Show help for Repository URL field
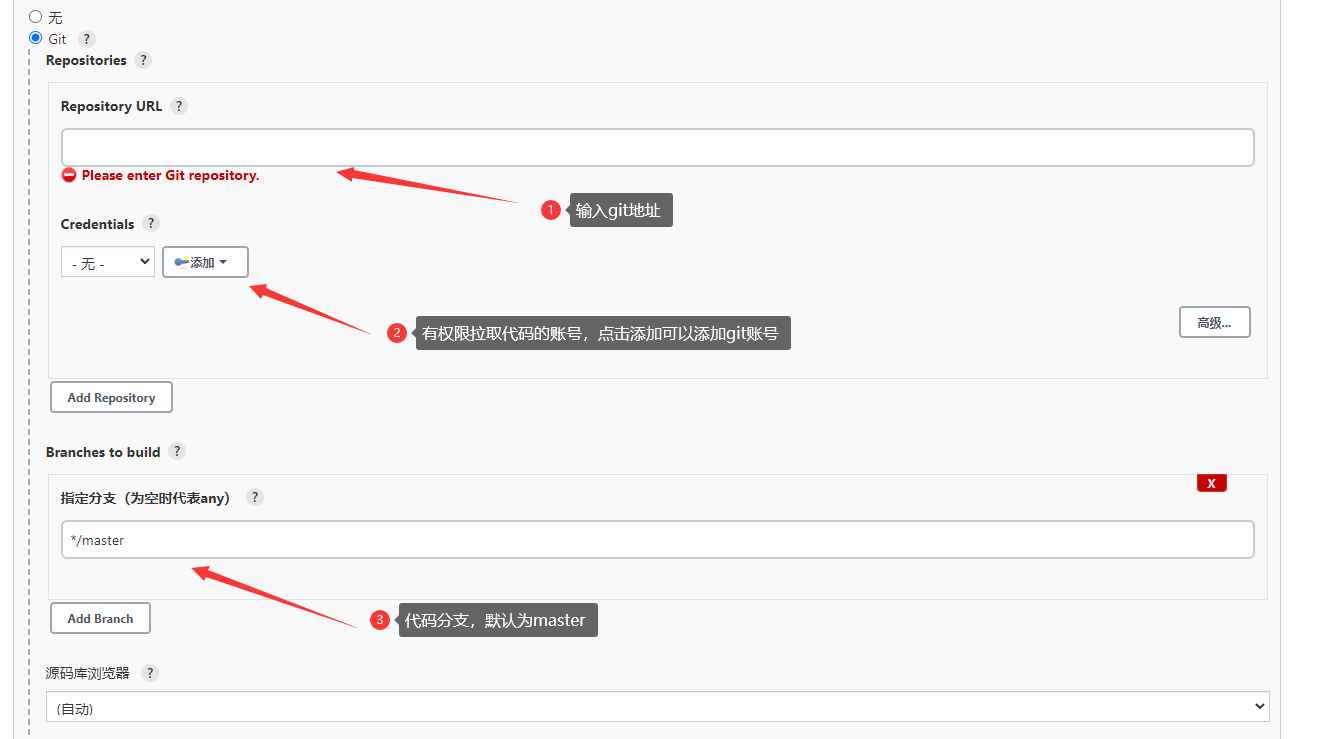This screenshot has width=1322, height=739. tap(179, 106)
